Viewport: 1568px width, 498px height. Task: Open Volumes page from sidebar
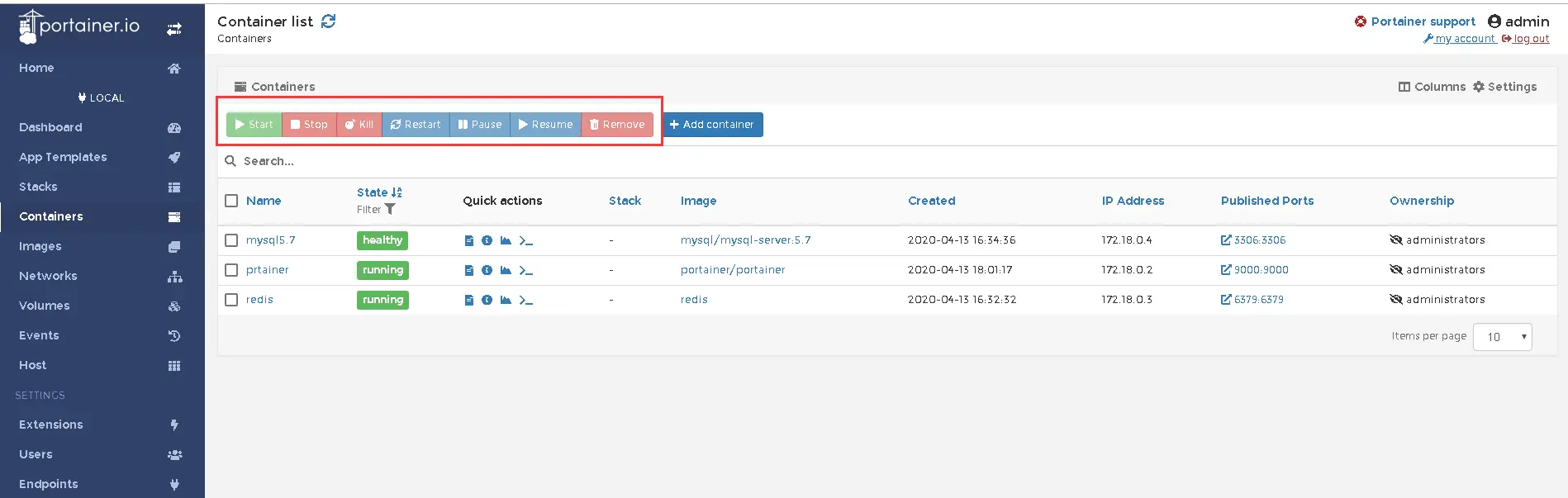[x=45, y=306]
